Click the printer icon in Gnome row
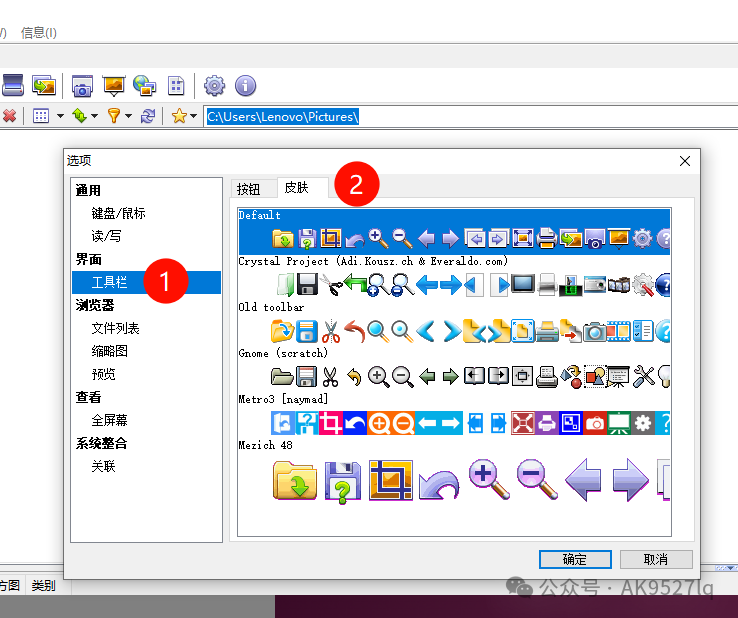Viewport: 738px width, 618px height. tap(546, 377)
